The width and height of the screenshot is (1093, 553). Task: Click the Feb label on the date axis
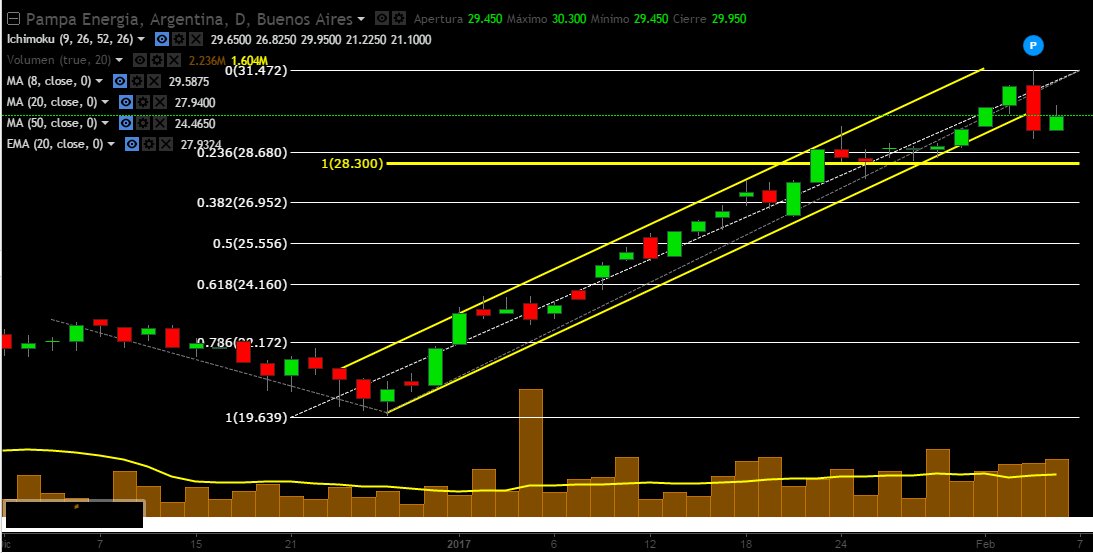(x=984, y=543)
